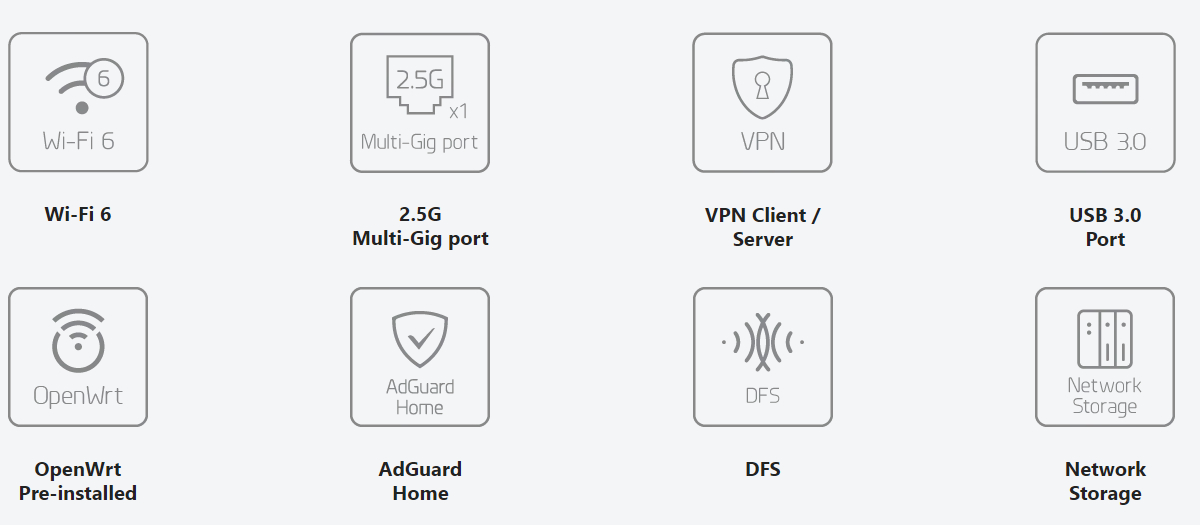Click the Network Storage drive icon tile
Image resolution: width=1200 pixels, height=525 pixels.
click(x=1105, y=357)
